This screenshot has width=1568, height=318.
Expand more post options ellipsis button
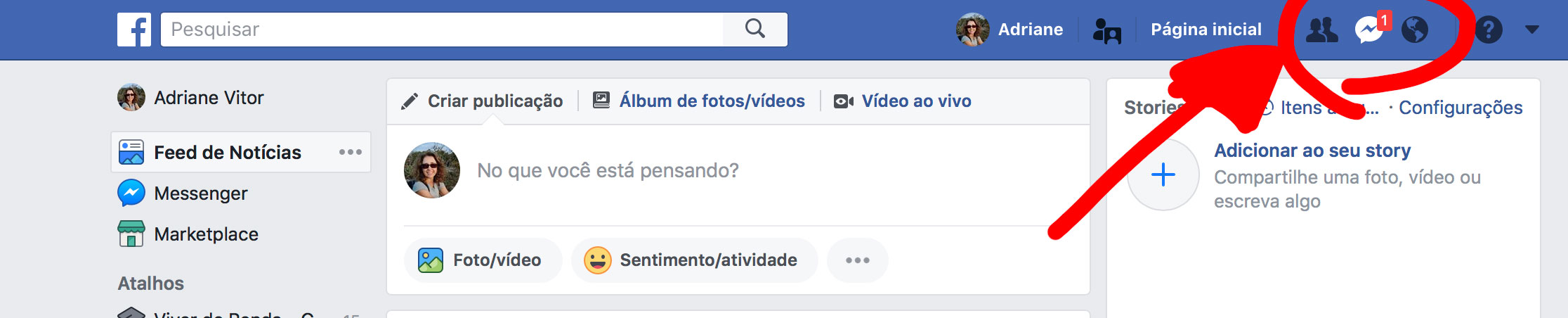click(x=858, y=260)
